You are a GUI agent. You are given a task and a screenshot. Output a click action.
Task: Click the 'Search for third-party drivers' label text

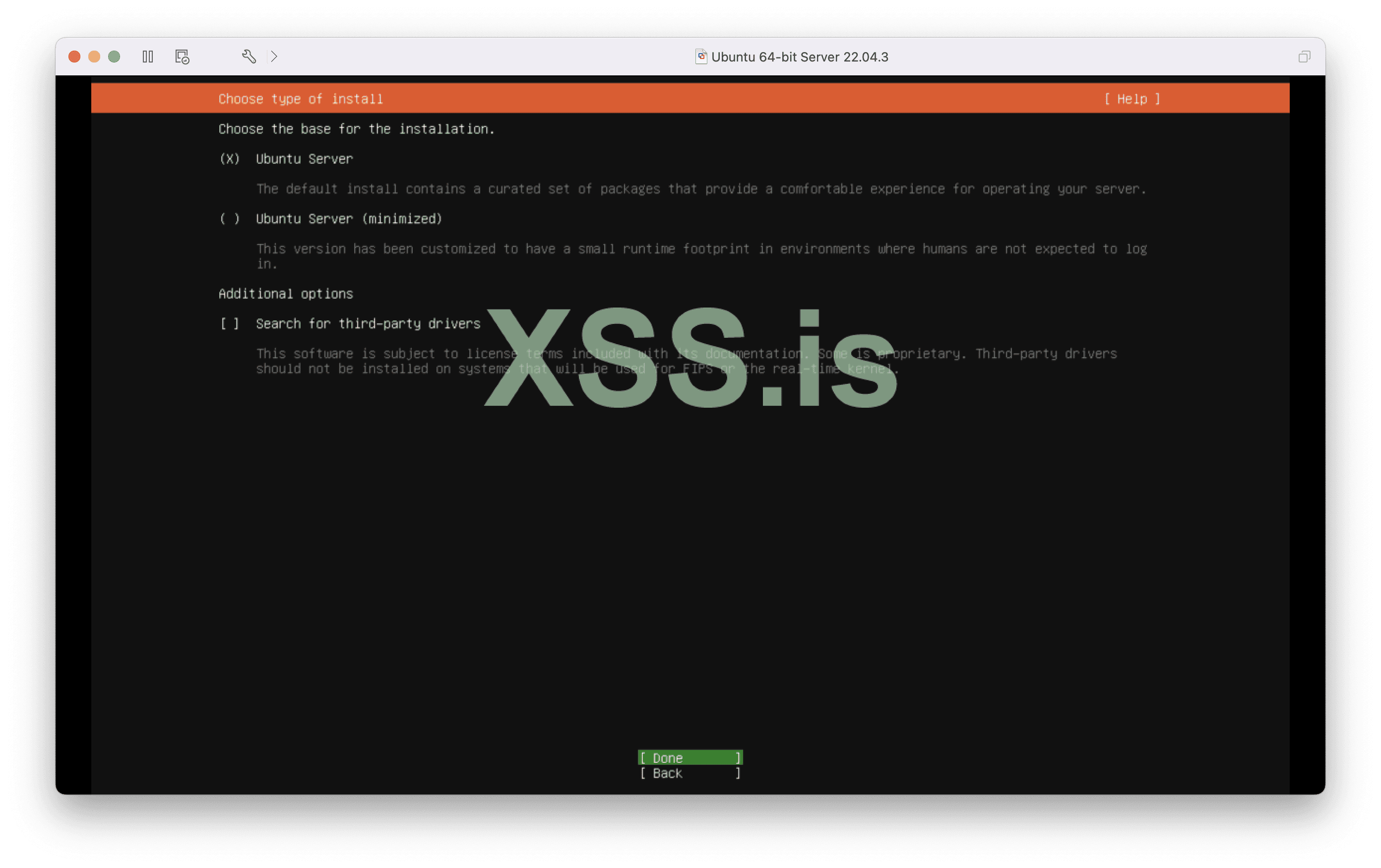[368, 324]
